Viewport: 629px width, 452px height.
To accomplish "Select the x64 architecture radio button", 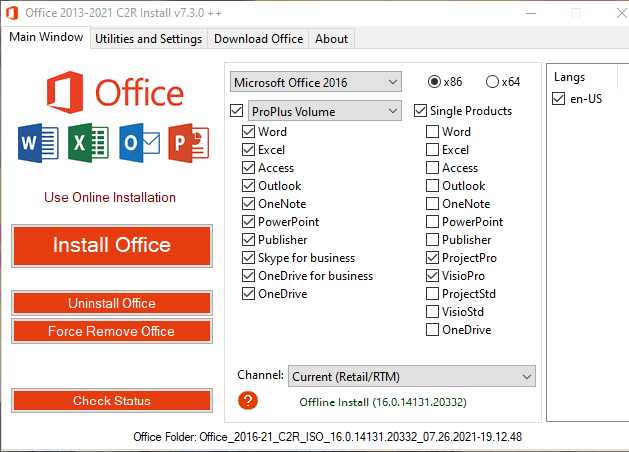I will point(492,82).
